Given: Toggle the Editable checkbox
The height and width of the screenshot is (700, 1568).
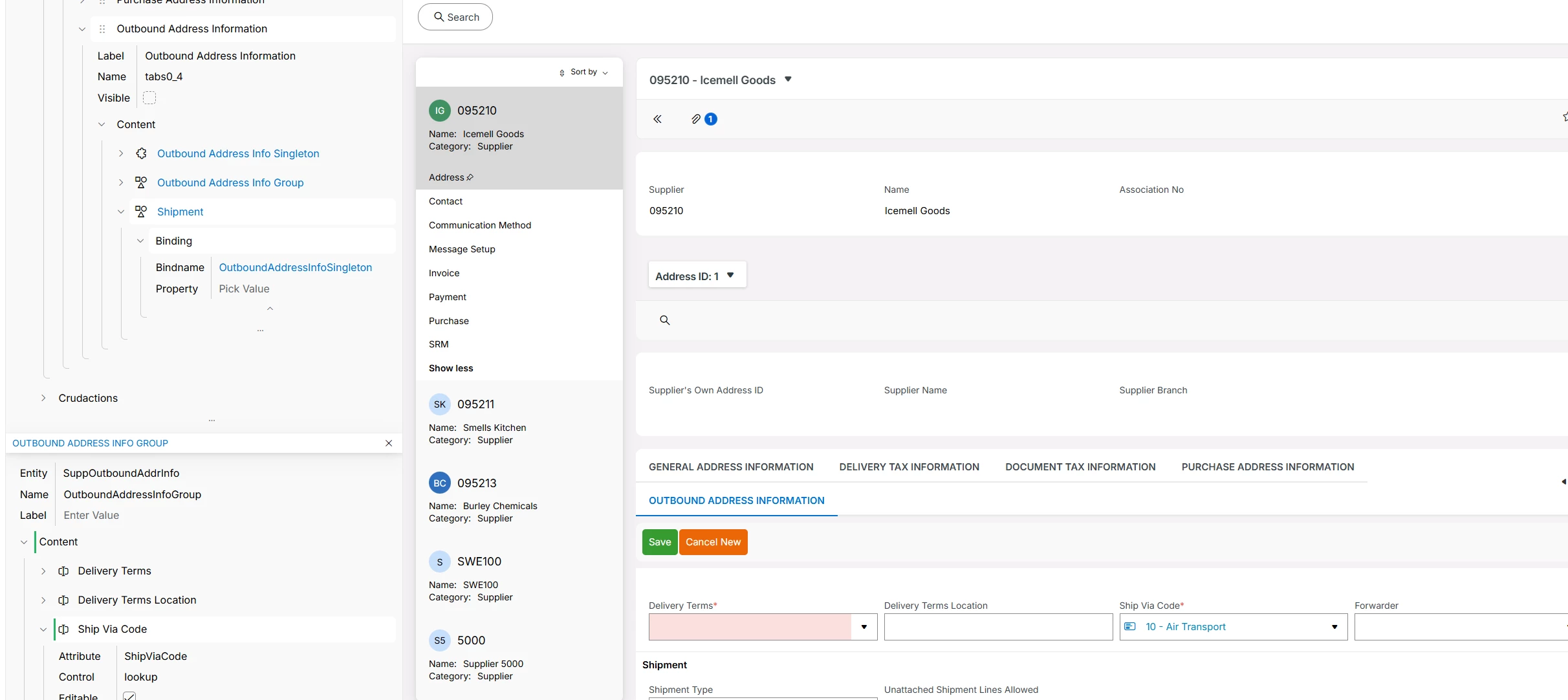Looking at the screenshot, I should pos(129,696).
